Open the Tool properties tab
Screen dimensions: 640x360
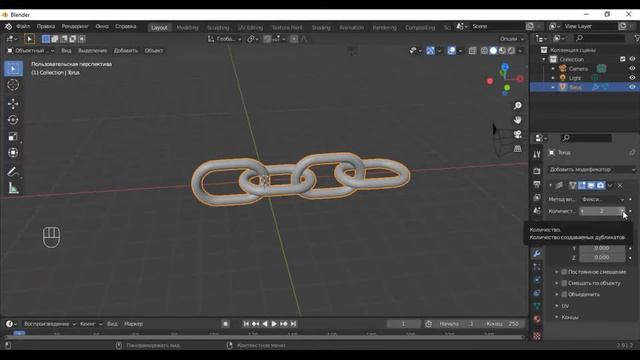click(x=537, y=154)
